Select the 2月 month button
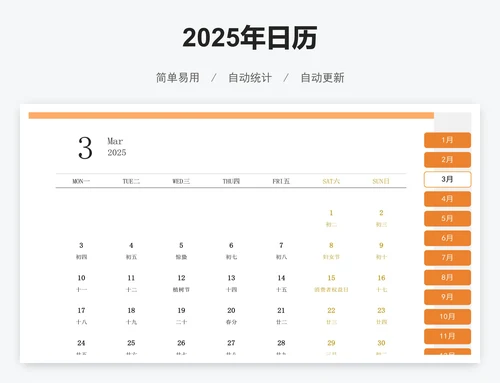 [x=447, y=160]
